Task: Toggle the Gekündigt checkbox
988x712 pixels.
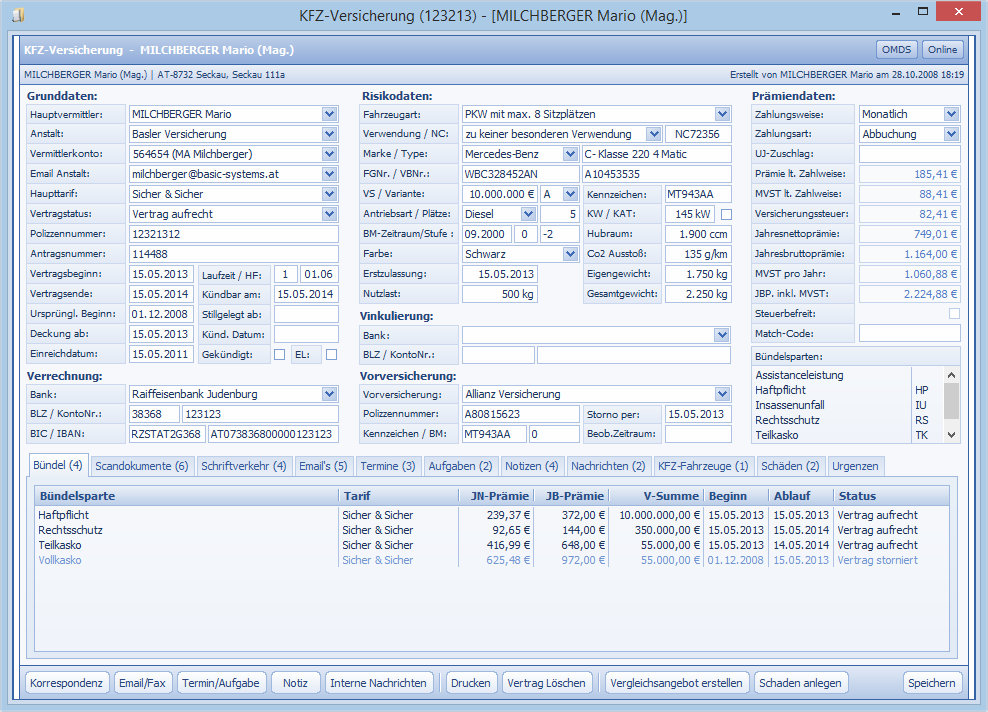Action: (279, 355)
